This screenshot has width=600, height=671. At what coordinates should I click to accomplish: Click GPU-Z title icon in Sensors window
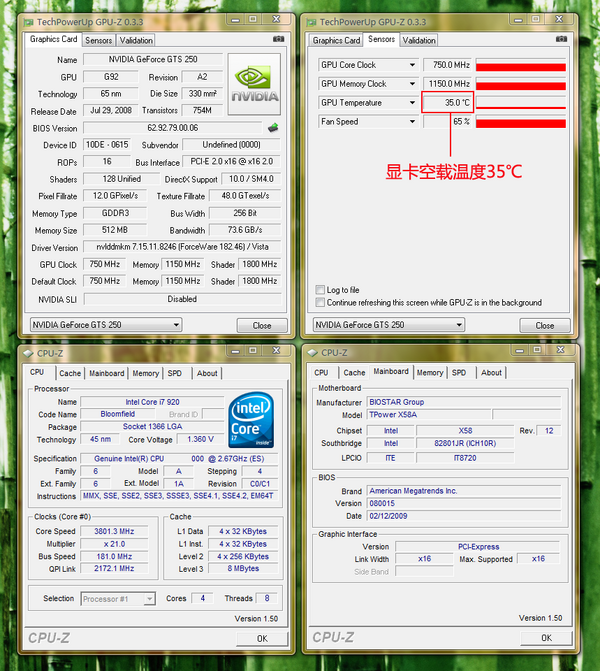click(x=312, y=22)
